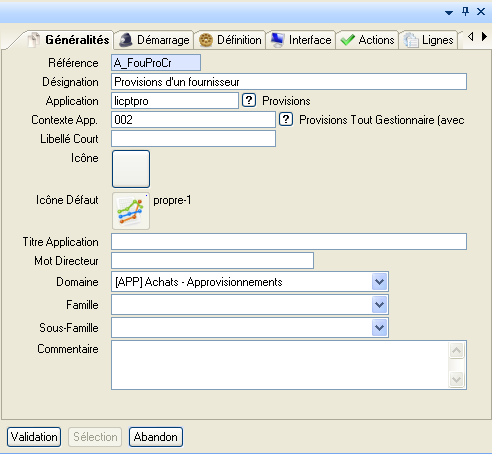Image resolution: width=492 pixels, height=454 pixels.
Task: Expand the Famille dropdown list
Action: [379, 305]
